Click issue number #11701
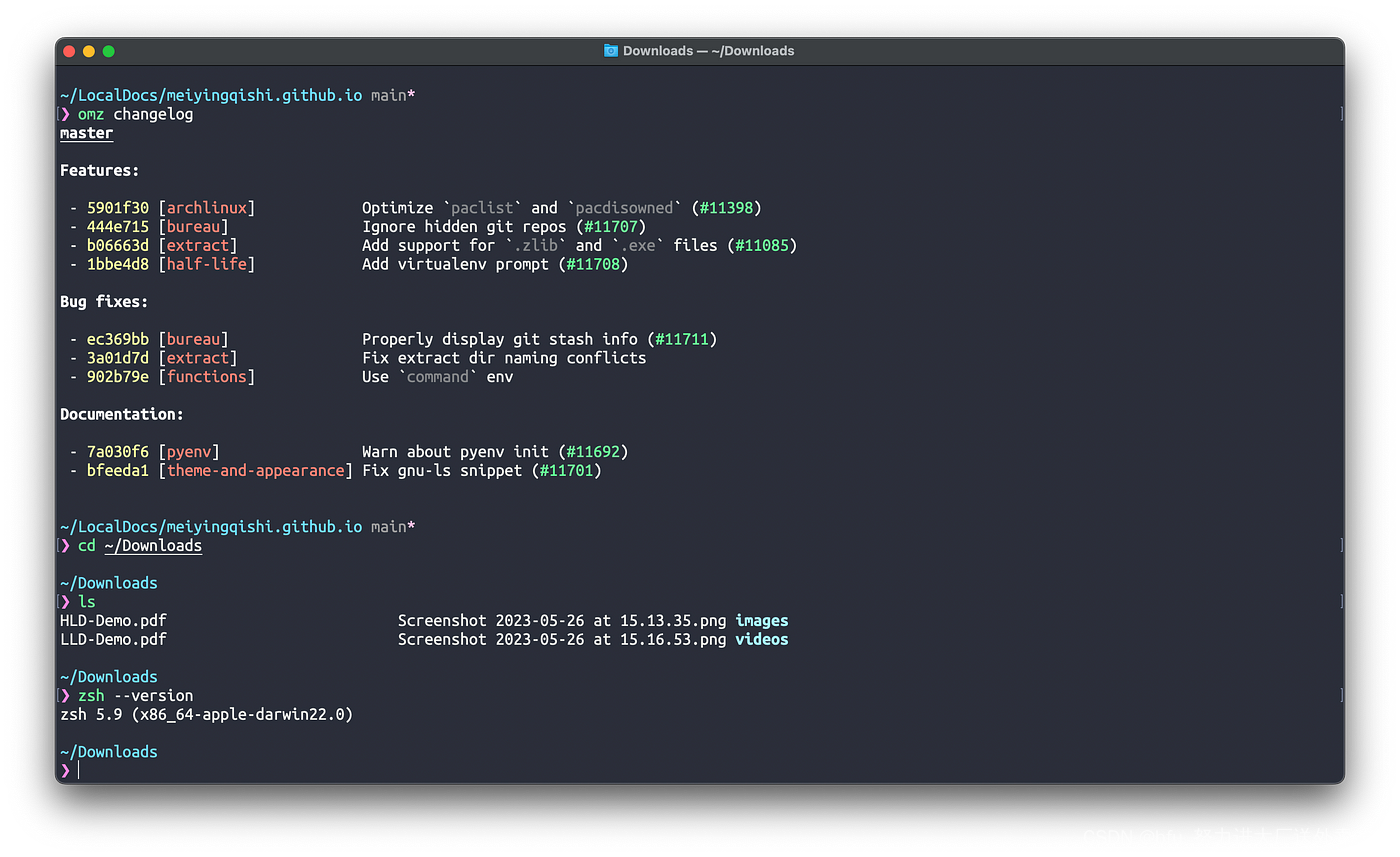The width and height of the screenshot is (1400, 857). [x=566, y=471]
